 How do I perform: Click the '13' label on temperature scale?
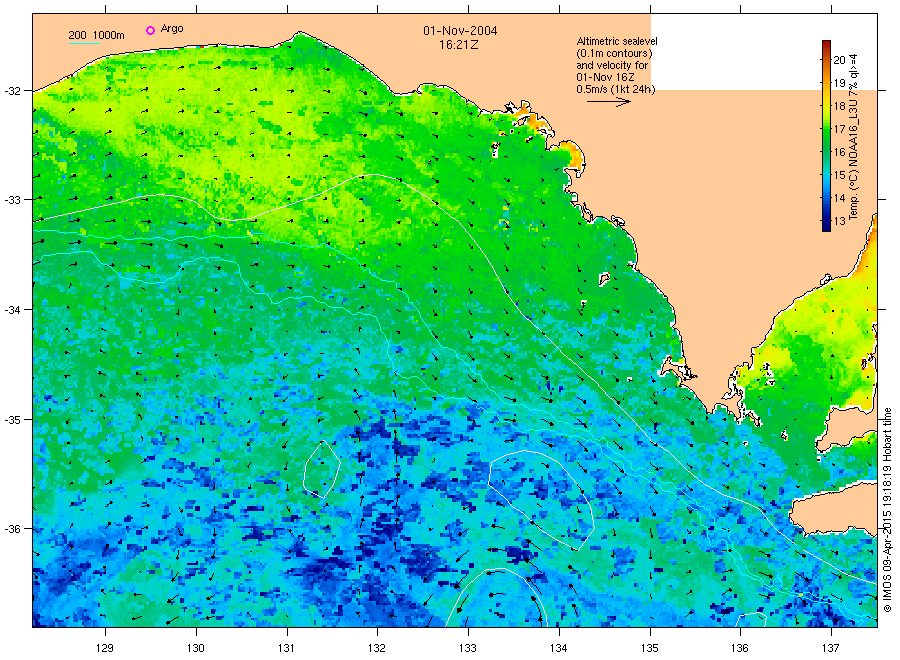pos(839,221)
